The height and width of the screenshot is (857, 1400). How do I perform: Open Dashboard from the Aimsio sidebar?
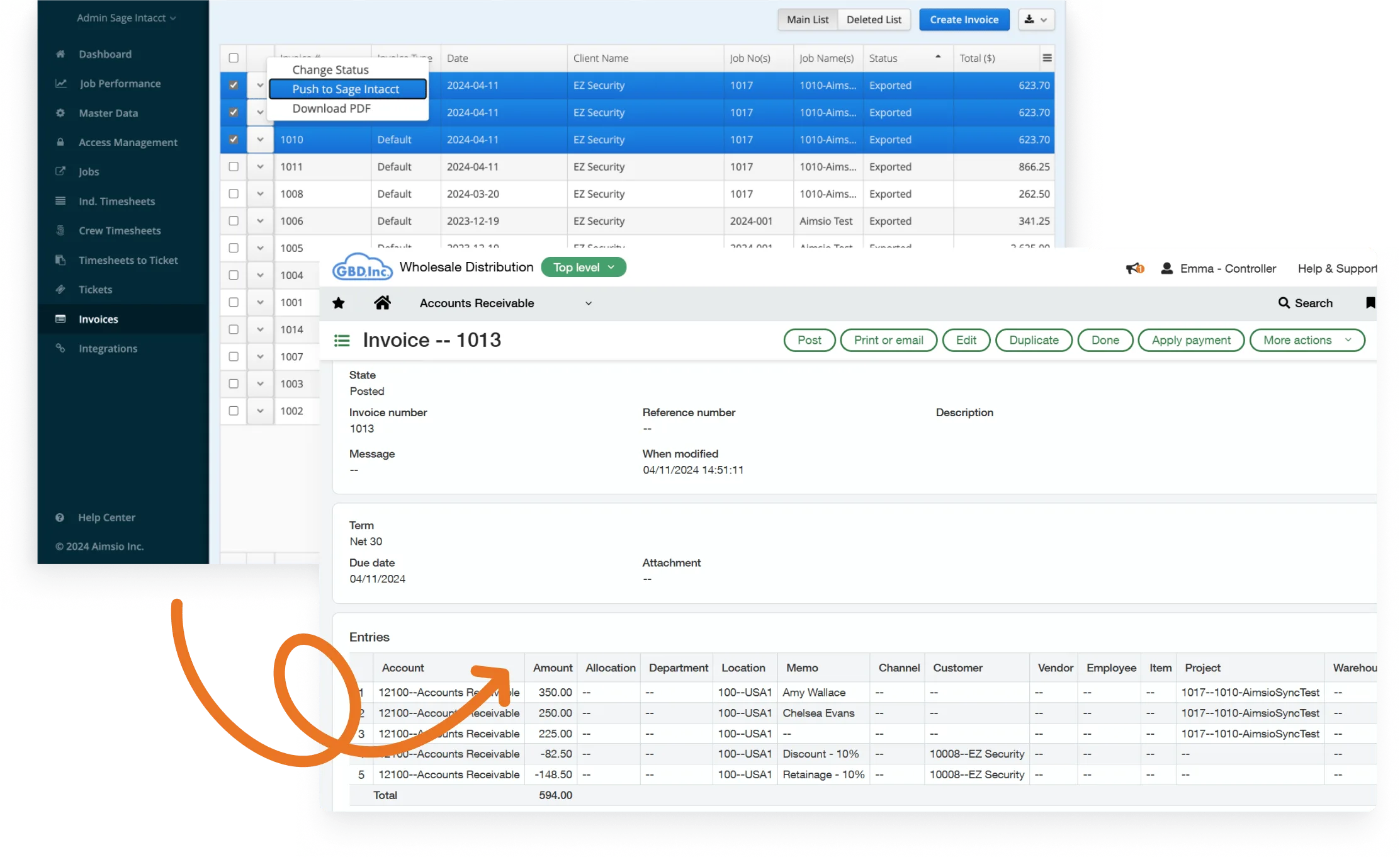pos(105,54)
